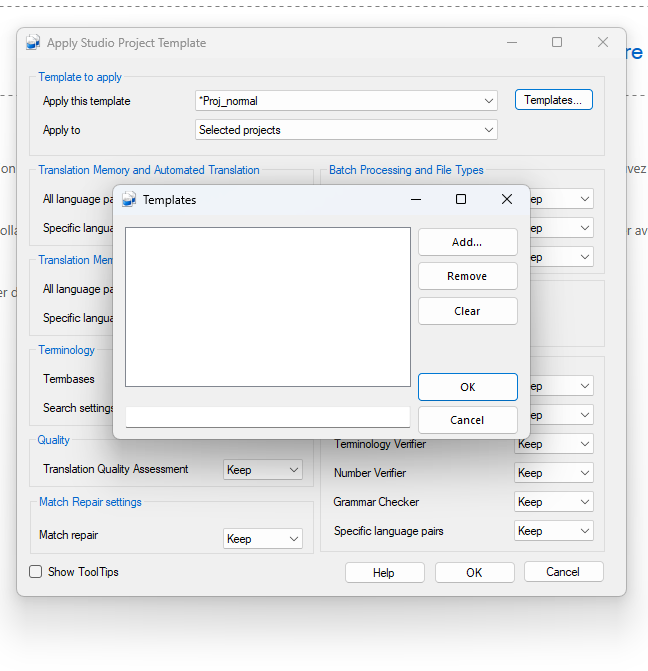Expand Specific language pairs Keep dropdown at bottom

pos(554,531)
